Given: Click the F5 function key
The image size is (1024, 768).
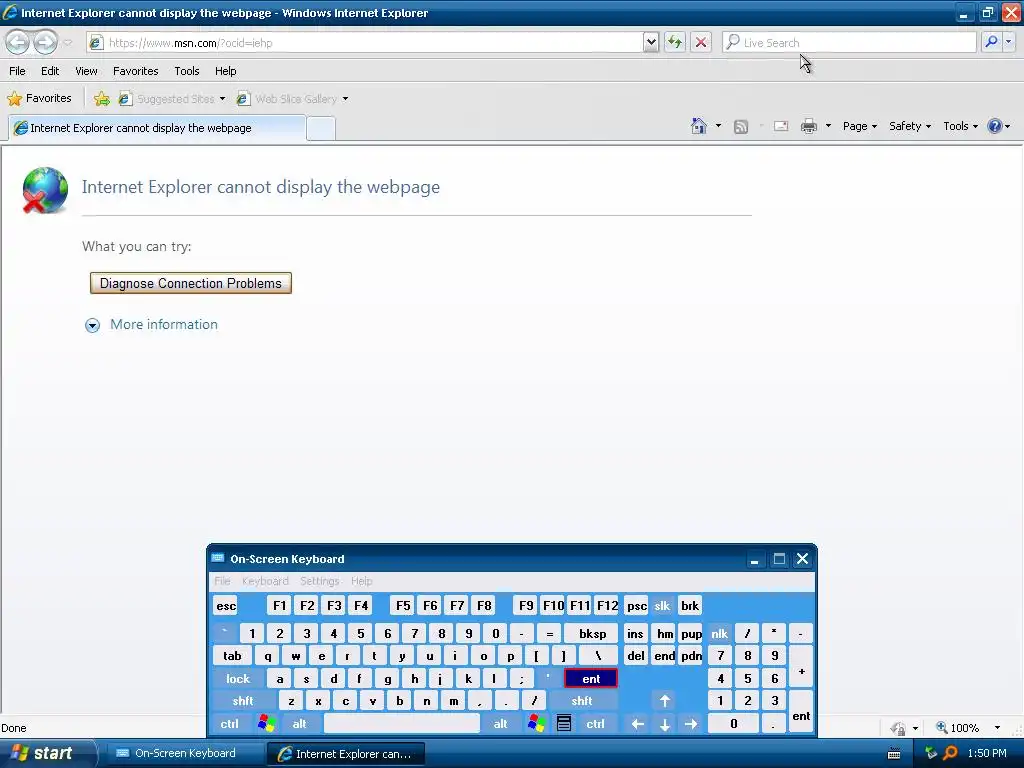Looking at the screenshot, I should [x=403, y=605].
